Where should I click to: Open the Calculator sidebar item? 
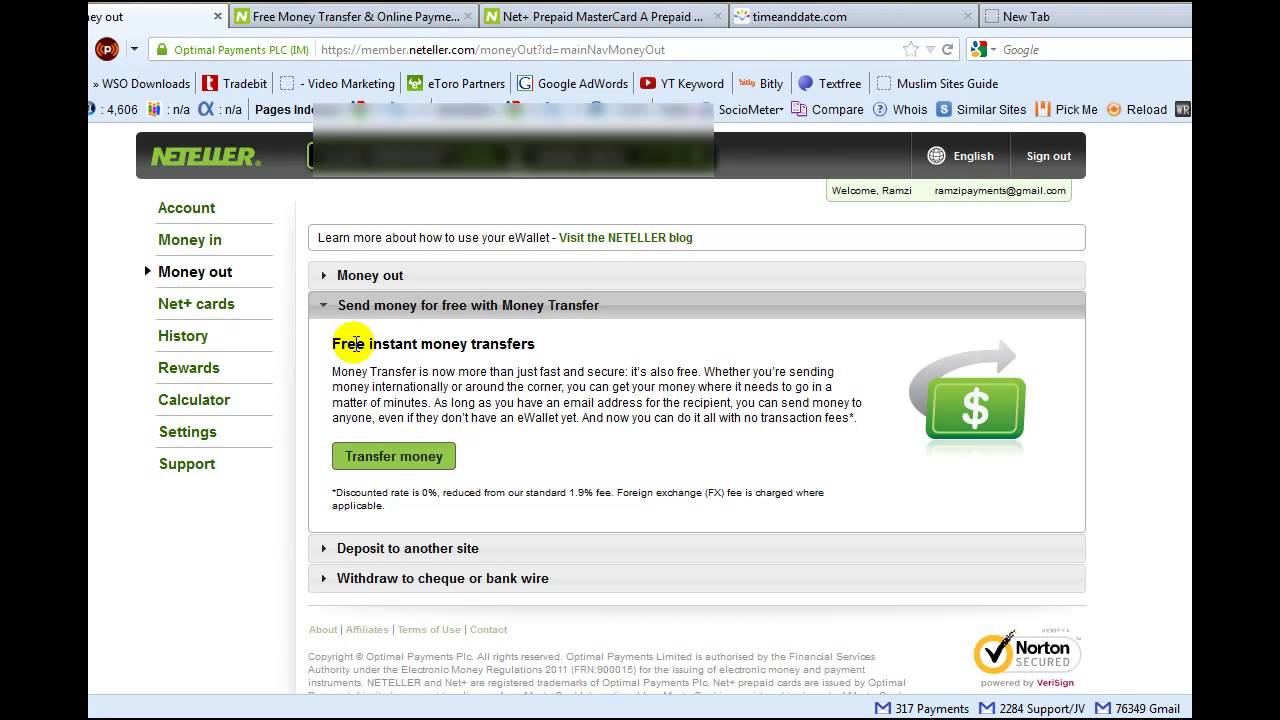click(194, 400)
